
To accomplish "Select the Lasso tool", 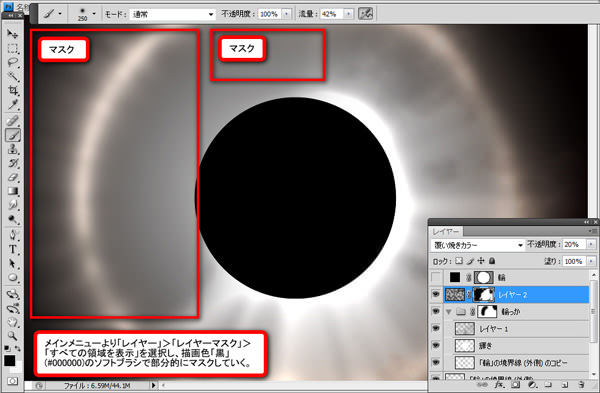I will coord(13,62).
